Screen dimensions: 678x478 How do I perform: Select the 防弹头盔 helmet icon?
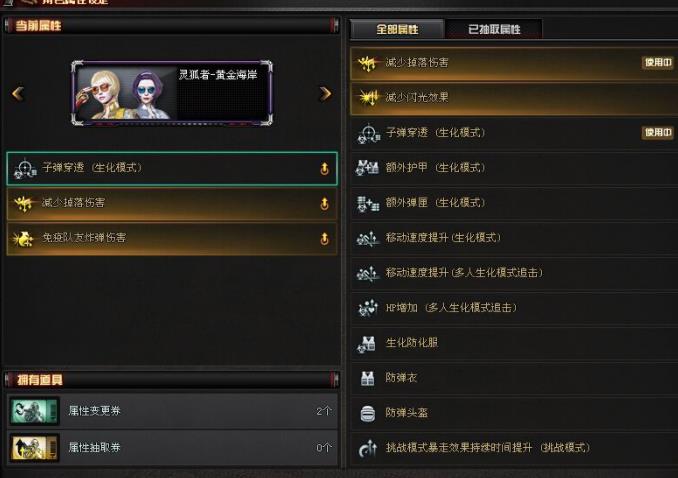coord(367,413)
